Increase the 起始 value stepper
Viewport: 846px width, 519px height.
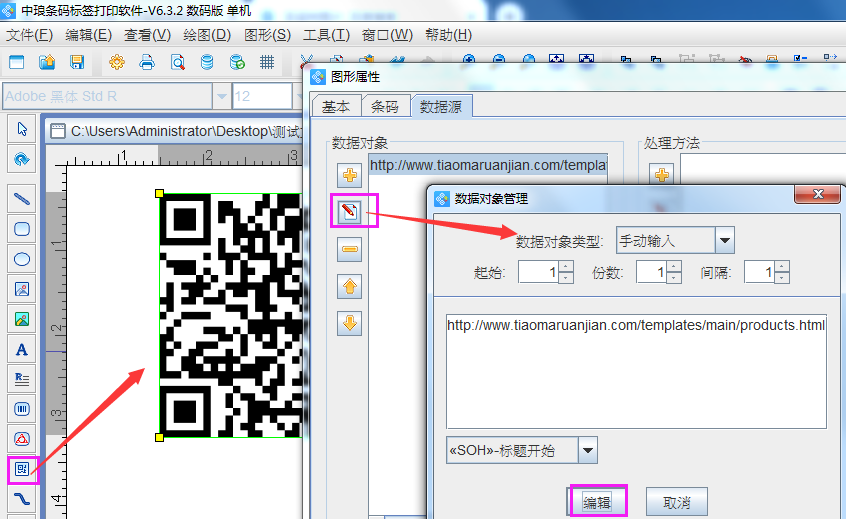[566, 266]
